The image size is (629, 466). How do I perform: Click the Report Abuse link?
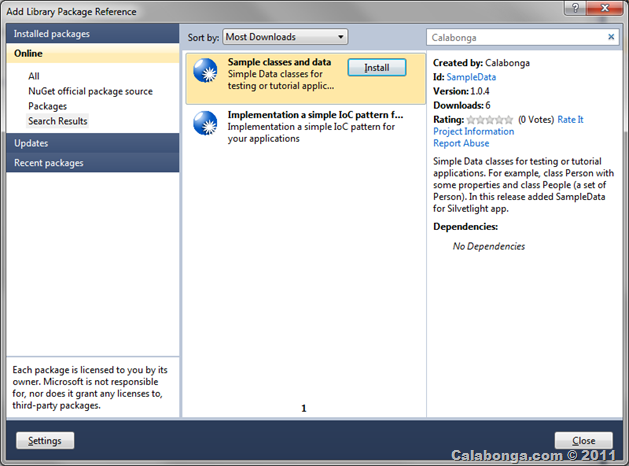coord(461,143)
